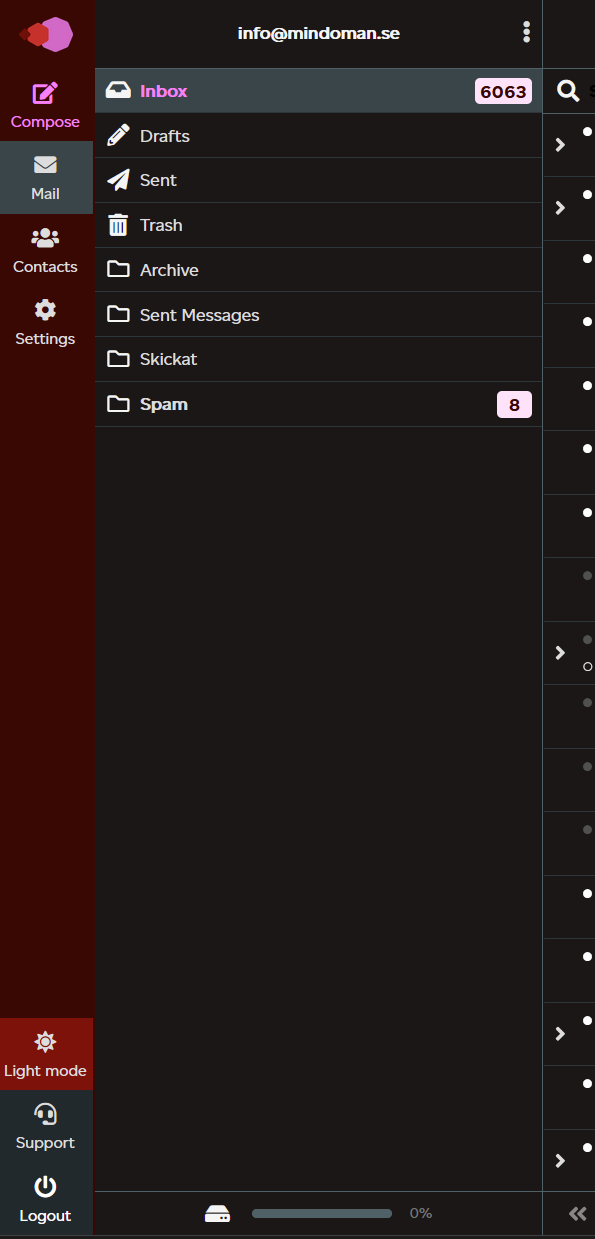Screen dimensions: 595x1239
Task: Open the three-dot options menu
Action: (527, 32)
